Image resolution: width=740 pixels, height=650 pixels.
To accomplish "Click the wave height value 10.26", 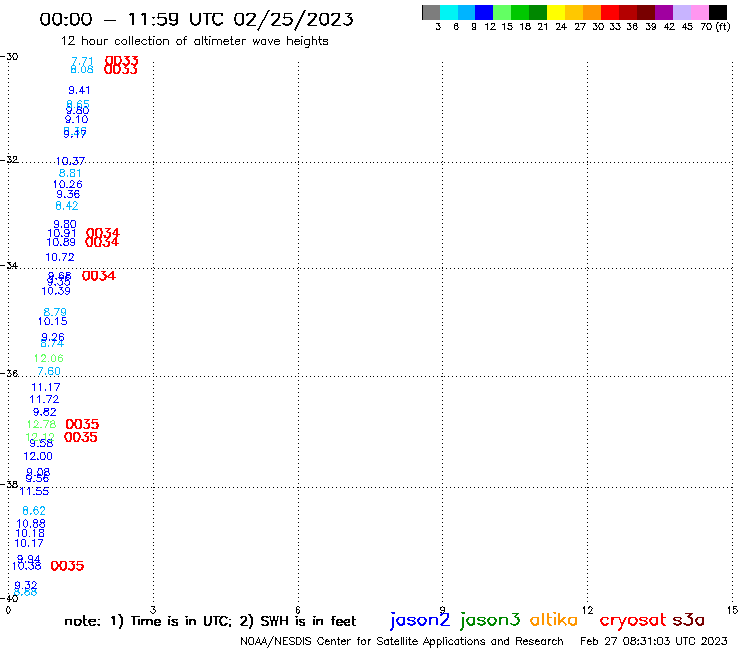I will click(x=67, y=185).
